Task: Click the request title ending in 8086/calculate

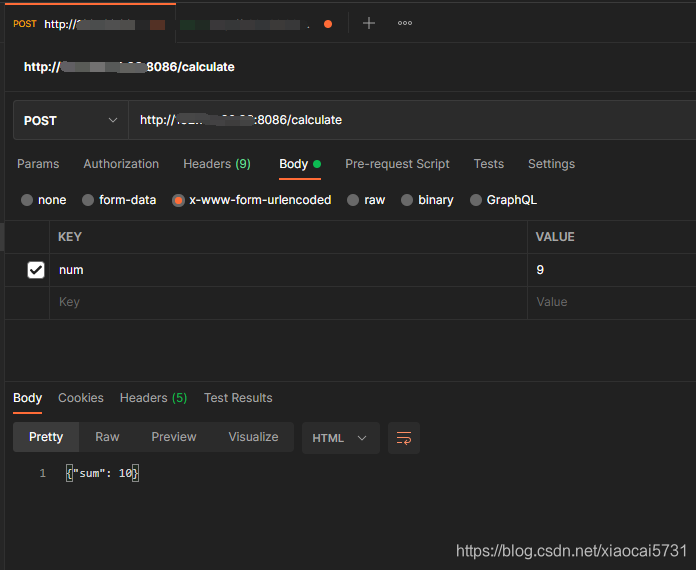Action: 129,67
